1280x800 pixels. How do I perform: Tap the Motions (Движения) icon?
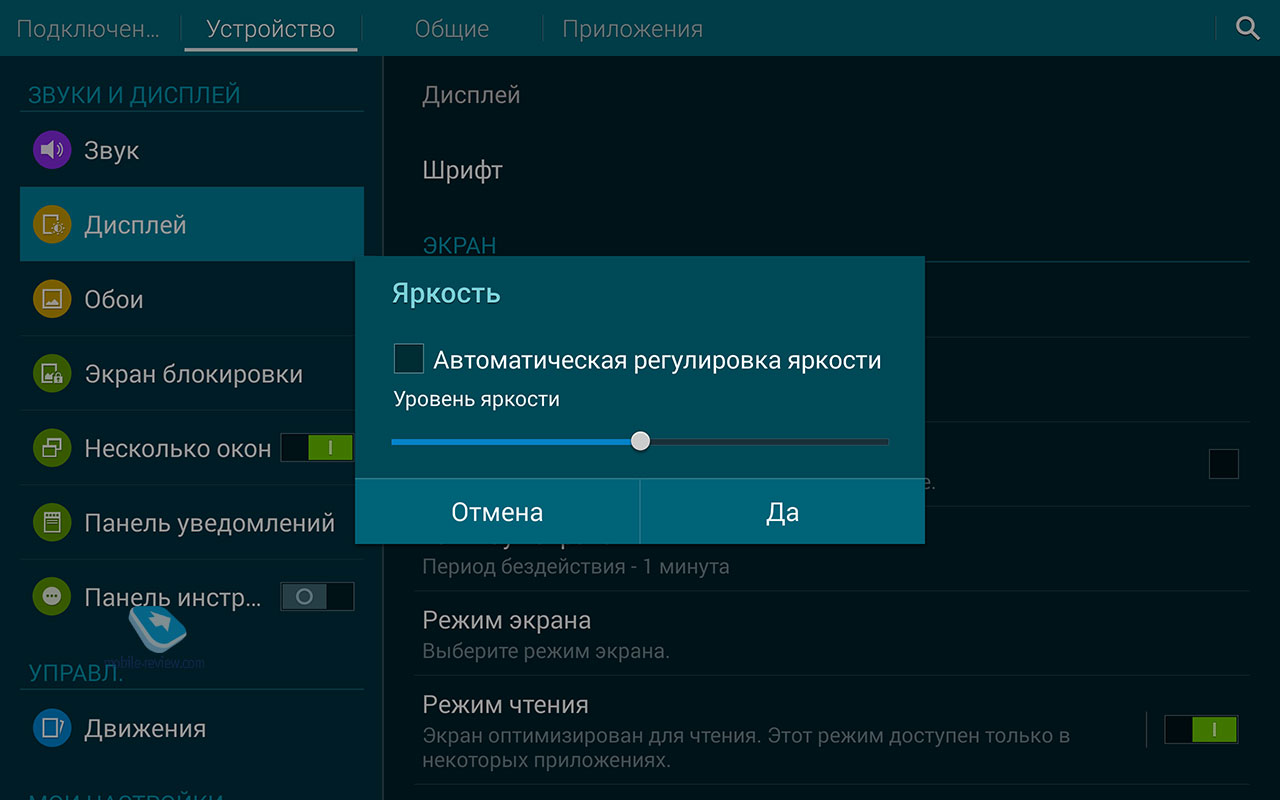[52, 728]
